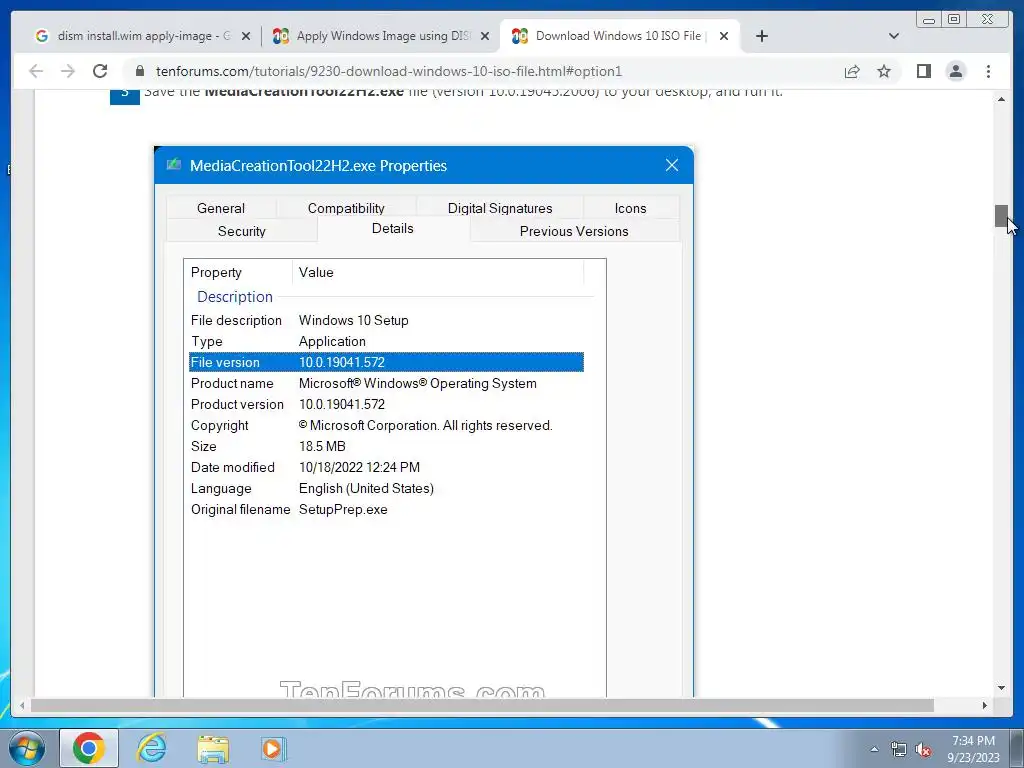View site information padlock icon

click(x=140, y=71)
